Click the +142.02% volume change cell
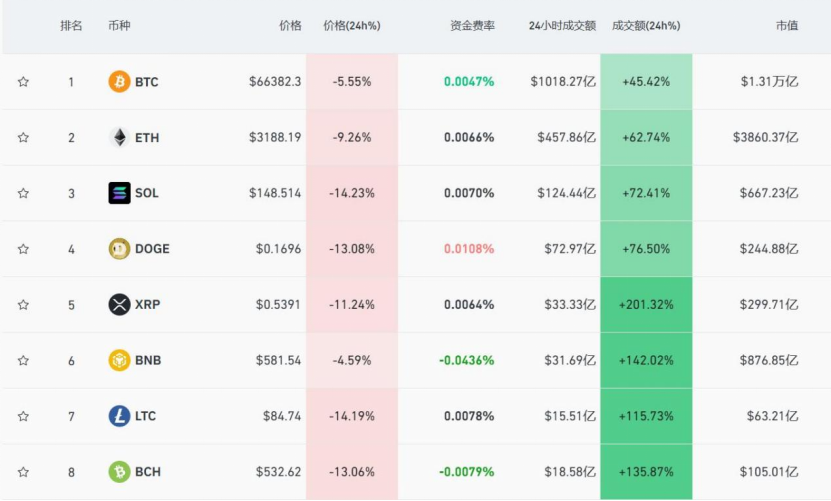Screen dimensions: 831x501 (646, 361)
